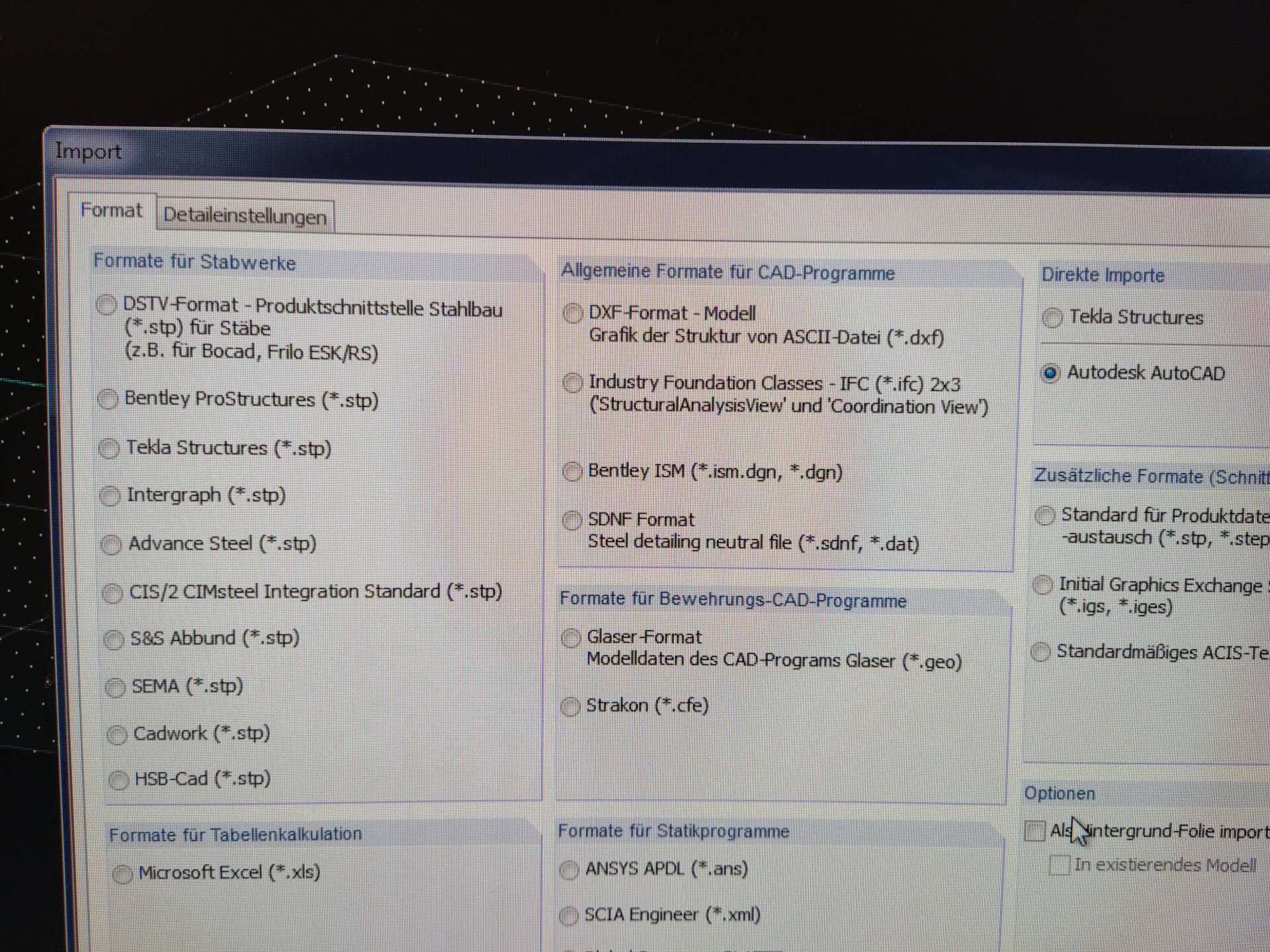Pick HSB-Cad (*.stp) format
This screenshot has height=952, width=1270.
118,780
